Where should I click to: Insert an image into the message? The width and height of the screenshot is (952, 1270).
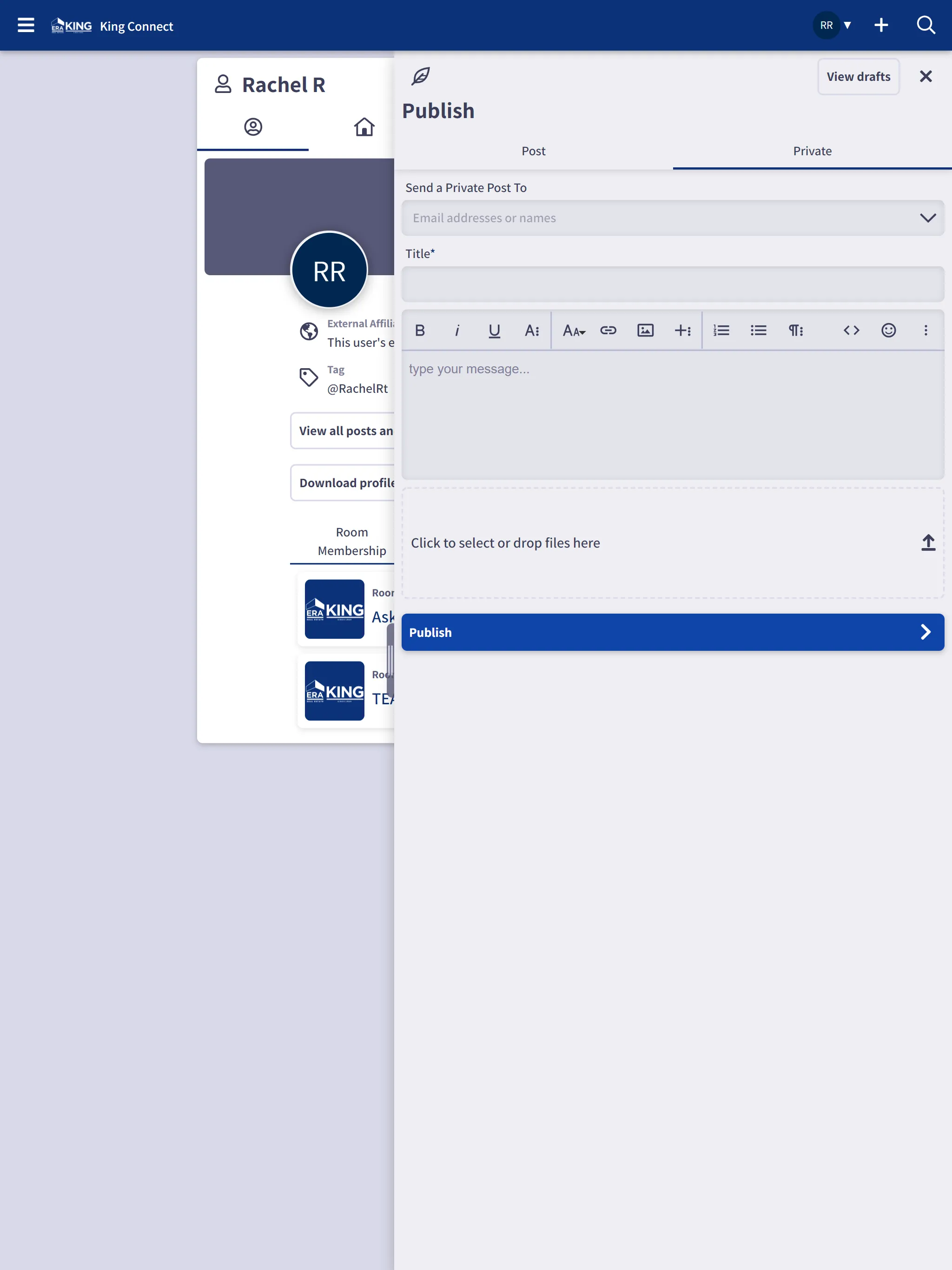[x=645, y=330]
